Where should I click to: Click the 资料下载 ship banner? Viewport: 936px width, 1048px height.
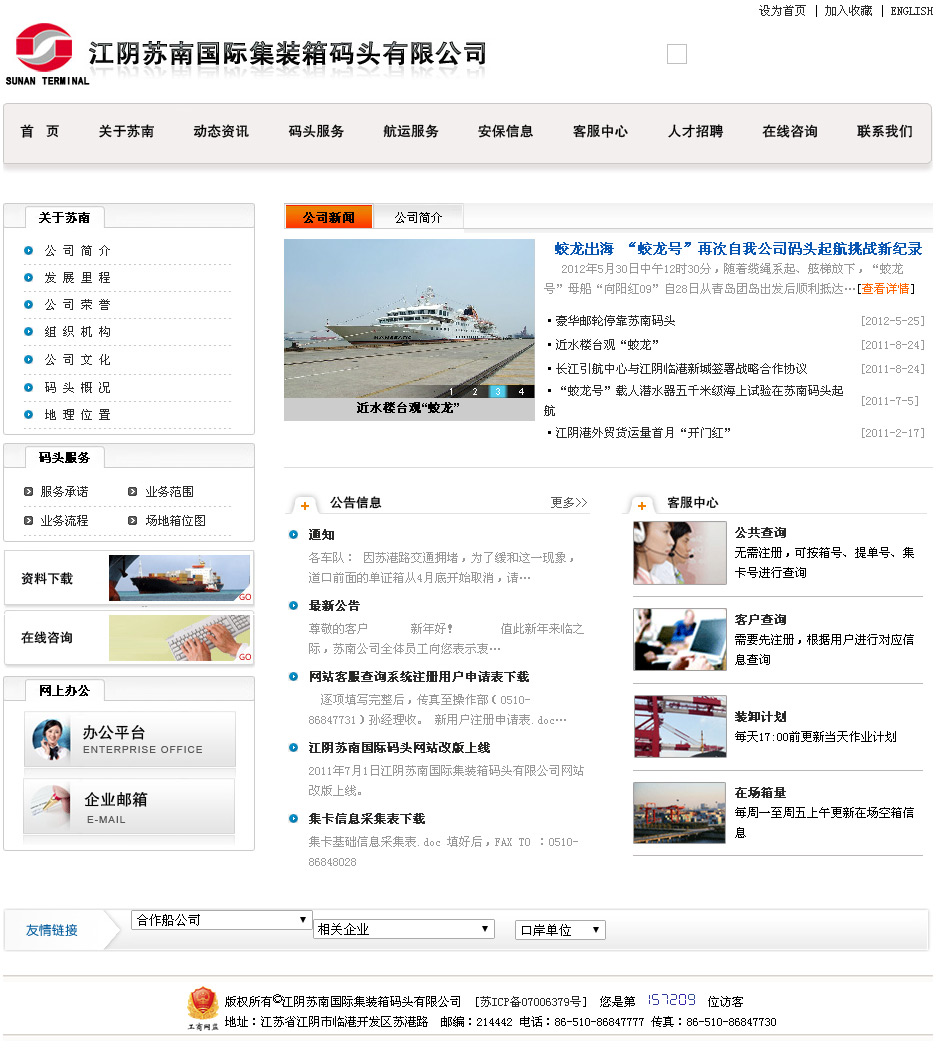(179, 578)
